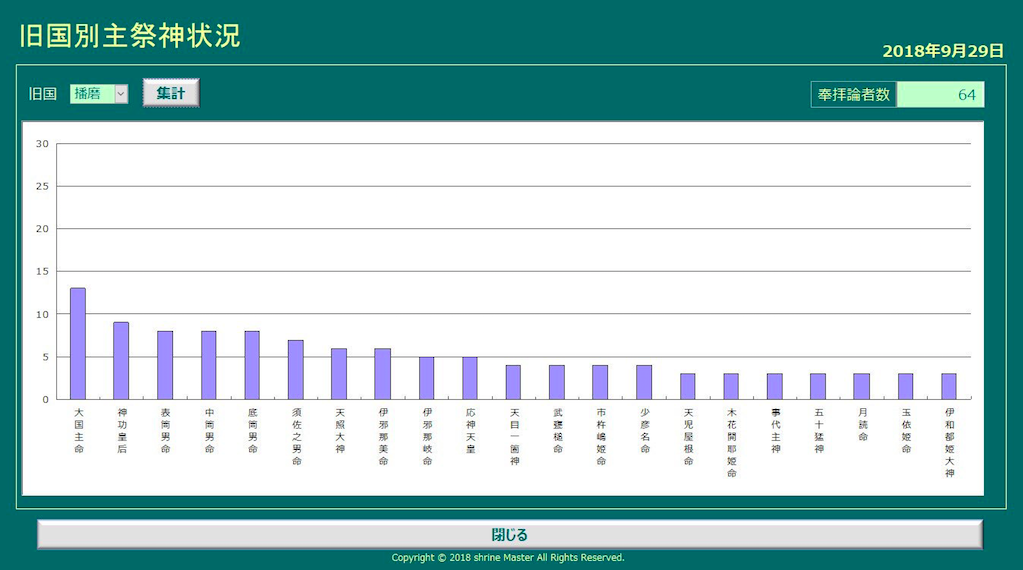Select the 表筒男命 bar
The image size is (1023, 570).
point(165,365)
